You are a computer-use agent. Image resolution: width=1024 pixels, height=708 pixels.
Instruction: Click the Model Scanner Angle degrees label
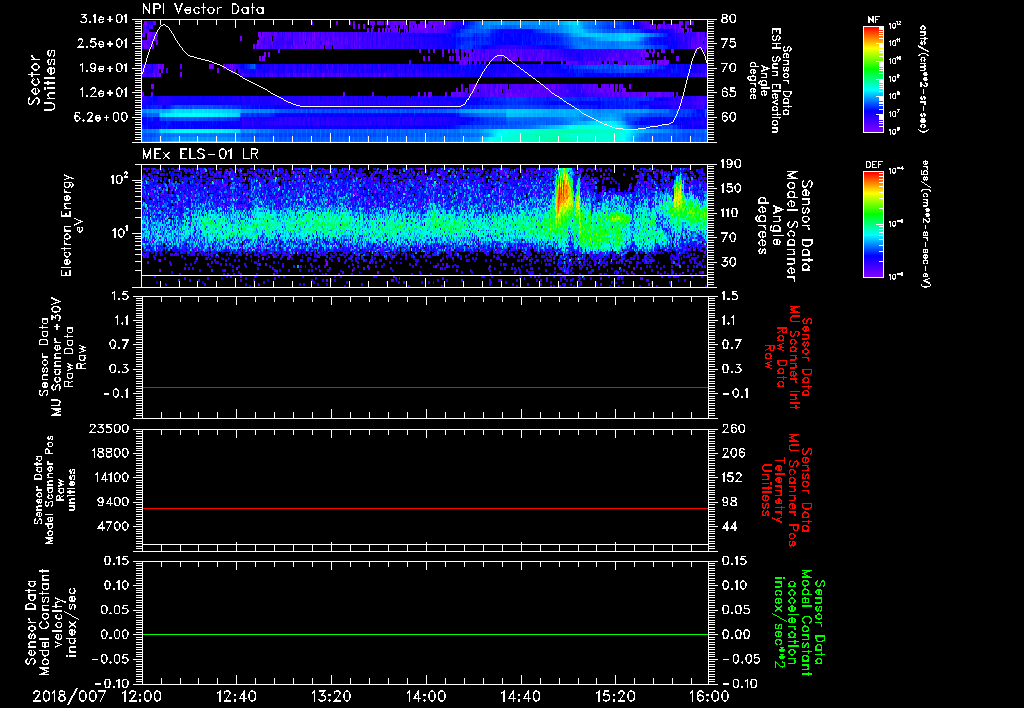[785, 225]
